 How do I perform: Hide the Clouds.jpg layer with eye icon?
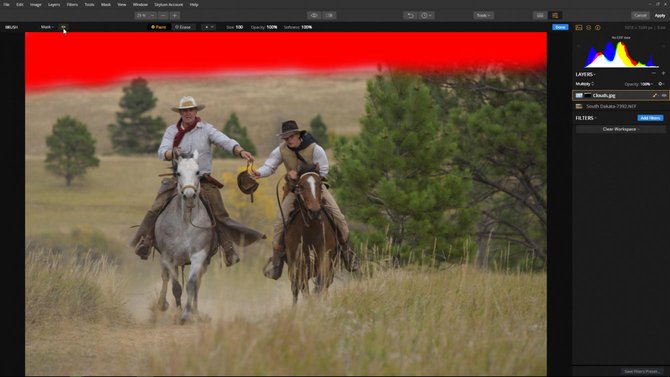pyautogui.click(x=664, y=95)
